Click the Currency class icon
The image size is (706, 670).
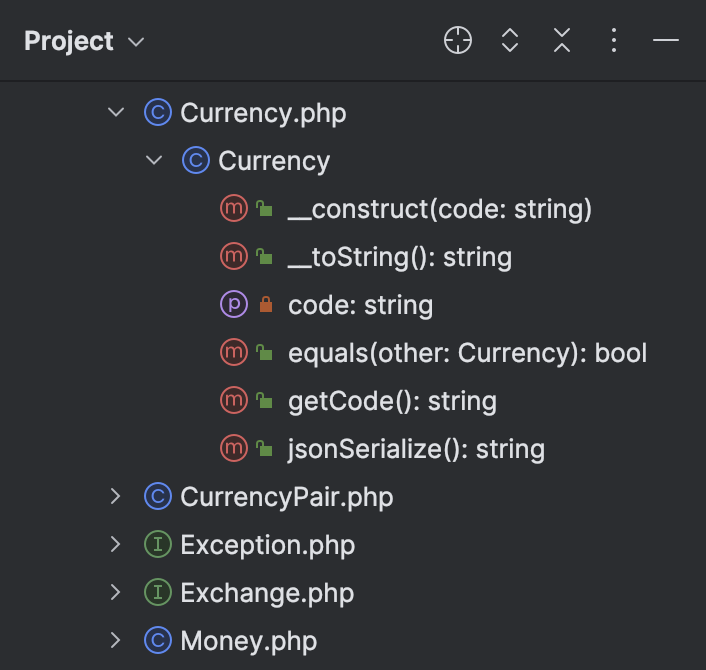[x=196, y=161]
